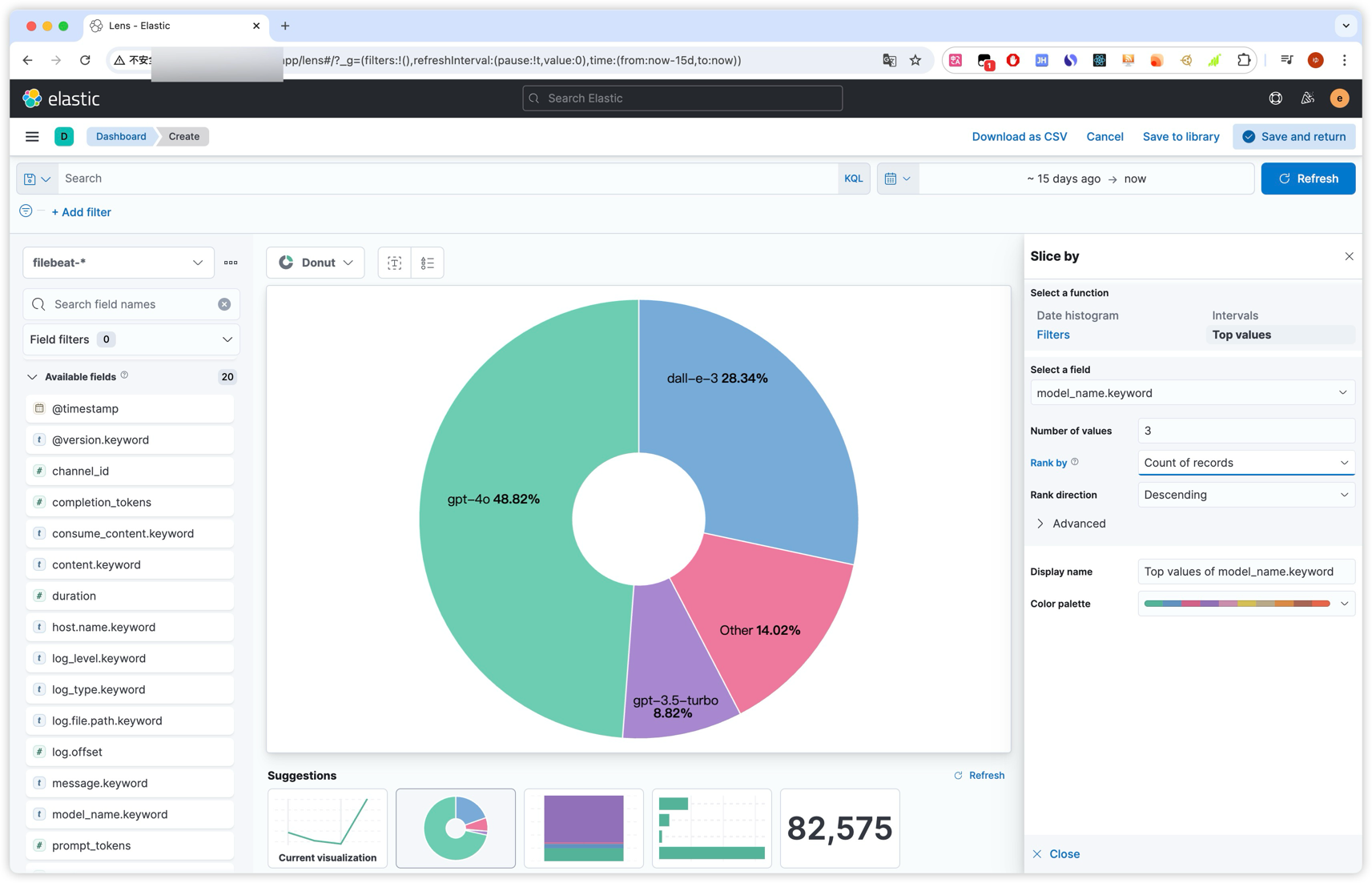Reload the browser page
1372x883 pixels.
pyautogui.click(x=85, y=60)
